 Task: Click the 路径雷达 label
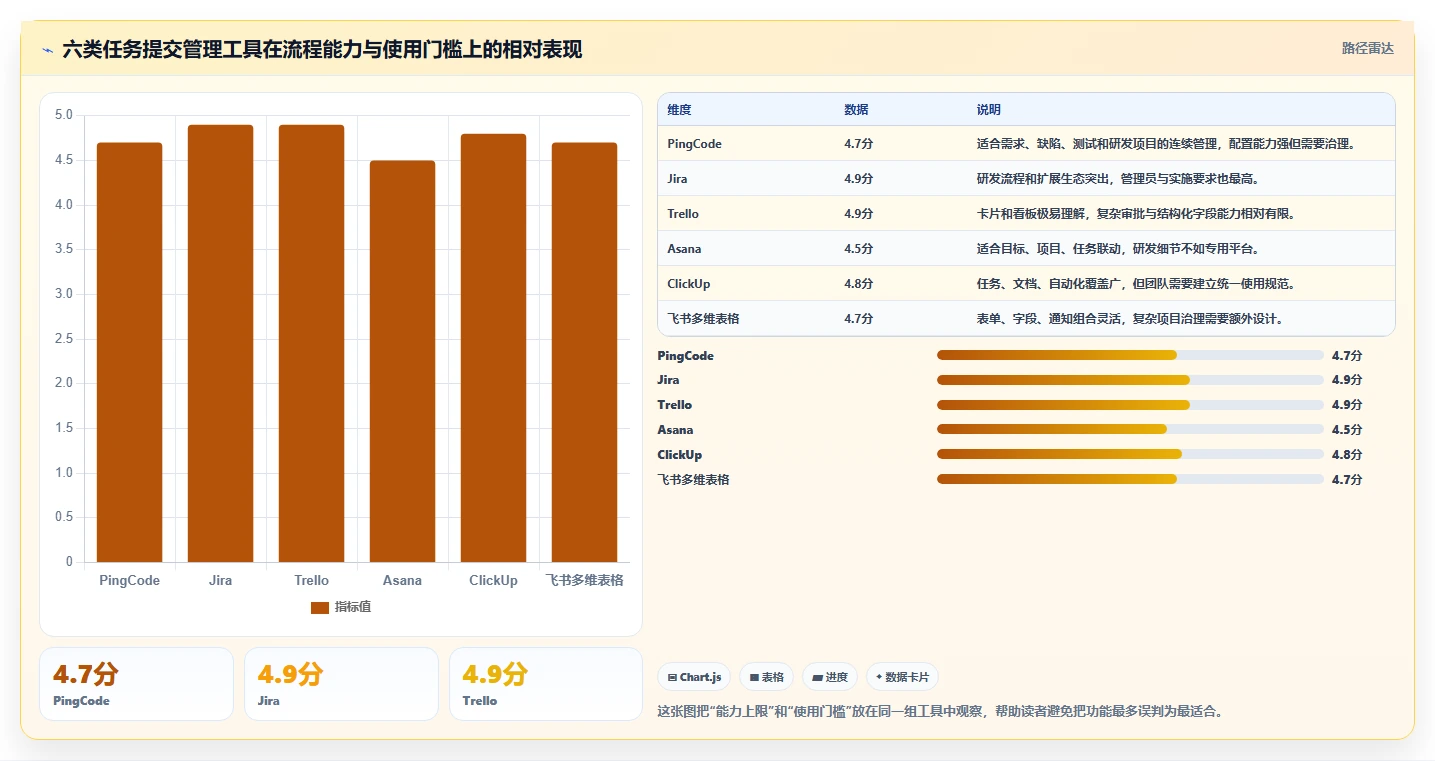point(1367,48)
